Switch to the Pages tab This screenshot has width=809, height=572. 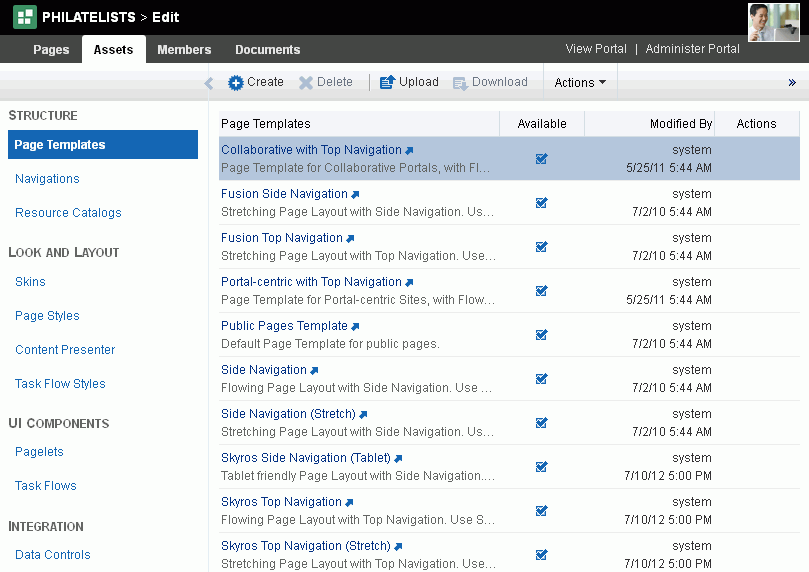[x=51, y=50]
